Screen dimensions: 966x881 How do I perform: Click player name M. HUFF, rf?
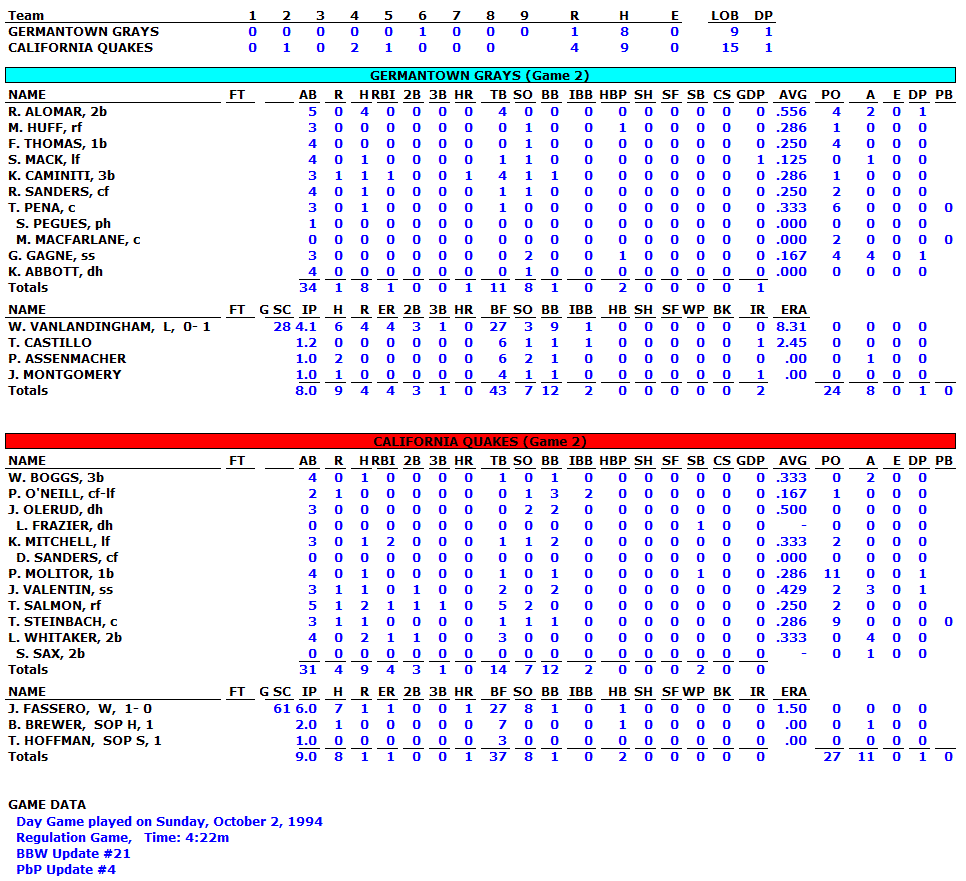pos(45,128)
